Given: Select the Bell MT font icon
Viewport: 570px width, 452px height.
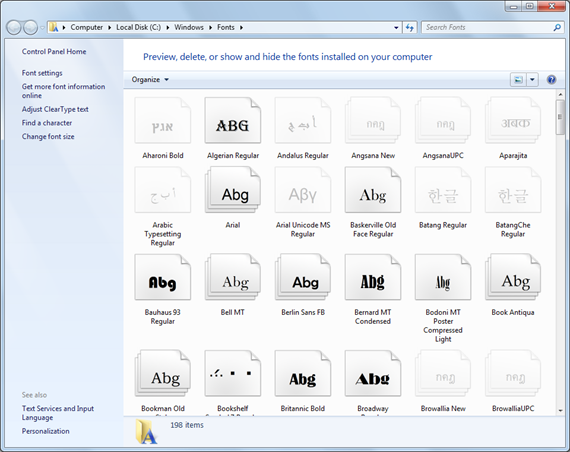Looking at the screenshot, I should pos(233,277).
